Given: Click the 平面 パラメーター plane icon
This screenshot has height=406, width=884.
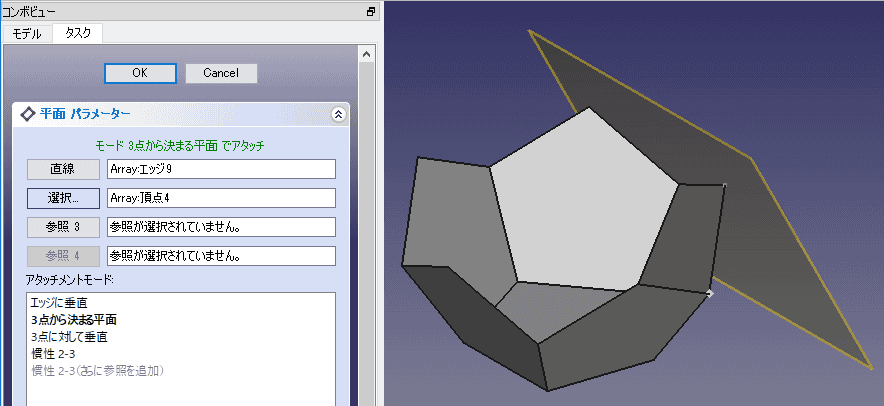Looking at the screenshot, I should pyautogui.click(x=28, y=114).
